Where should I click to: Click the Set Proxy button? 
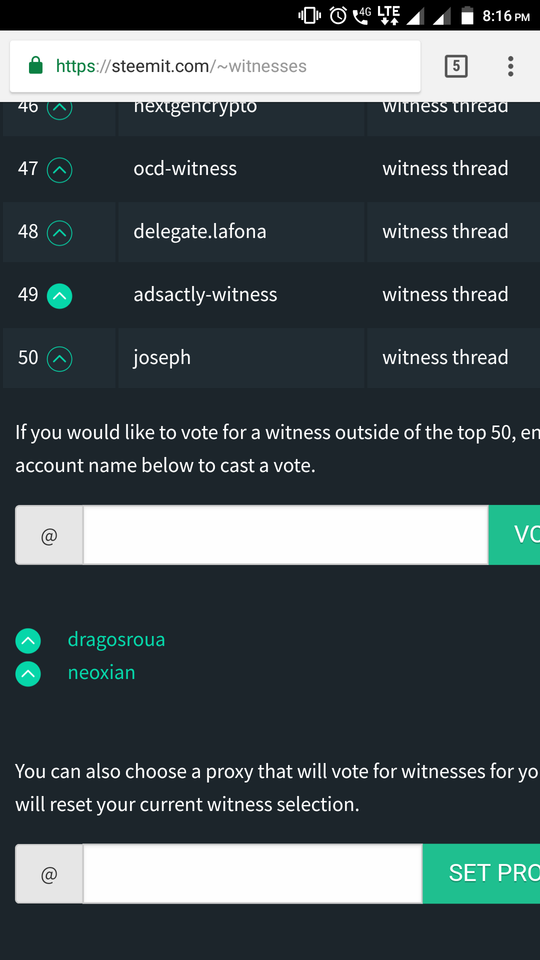pos(481,873)
